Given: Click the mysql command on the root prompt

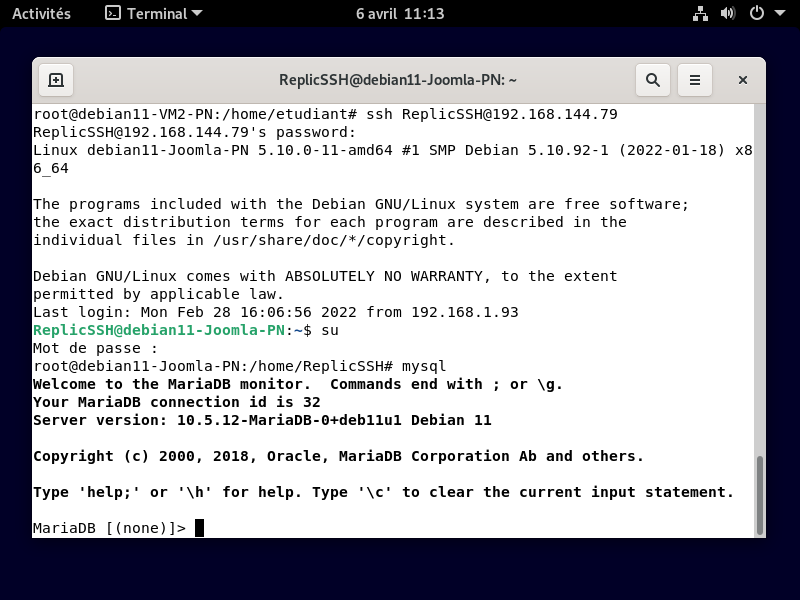Looking at the screenshot, I should click(x=424, y=366).
